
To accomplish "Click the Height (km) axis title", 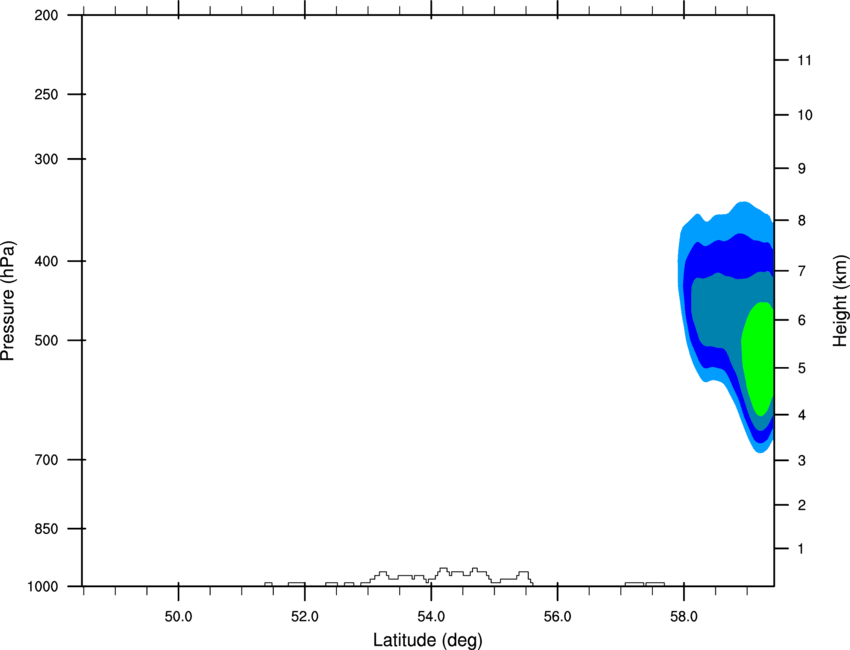I will click(x=840, y=300).
